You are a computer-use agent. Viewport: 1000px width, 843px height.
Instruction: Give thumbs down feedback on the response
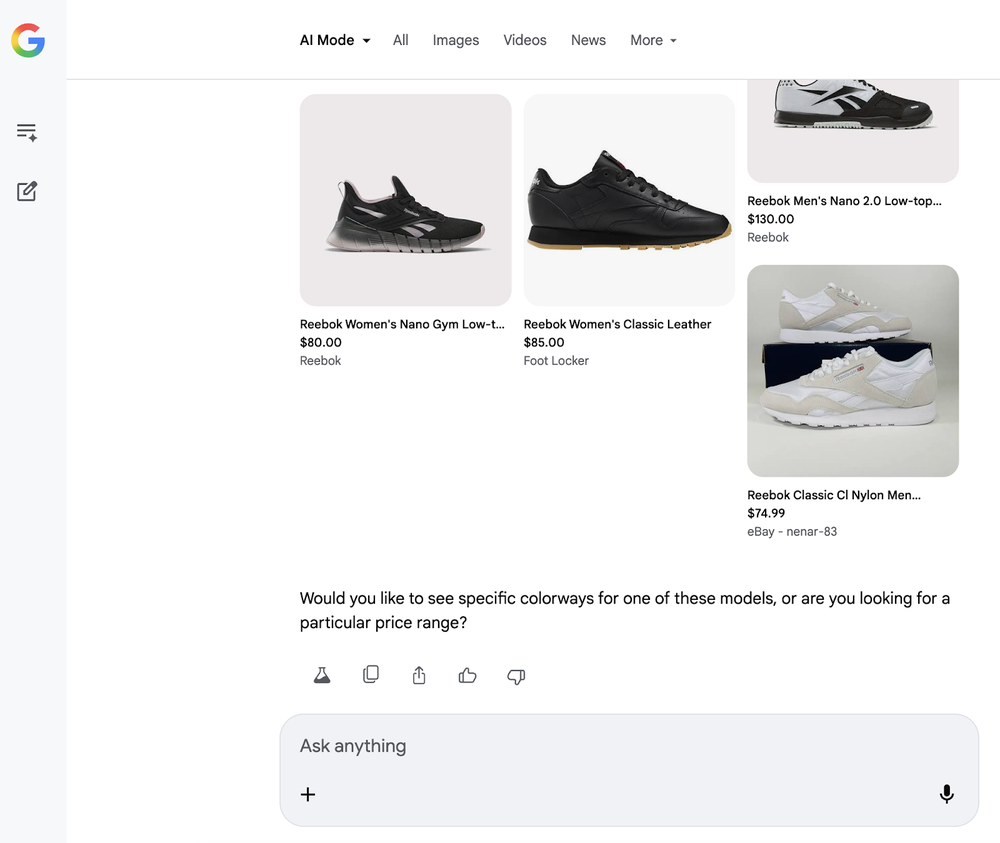516,677
